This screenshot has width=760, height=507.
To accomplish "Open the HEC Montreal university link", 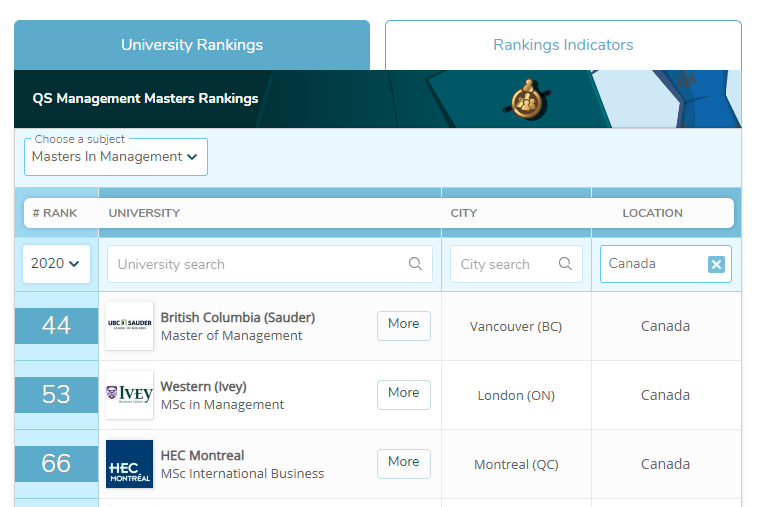I will [x=202, y=456].
